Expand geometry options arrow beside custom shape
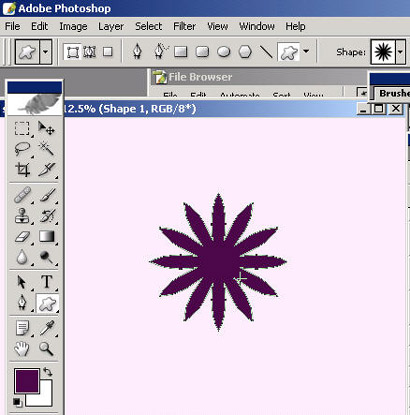The image size is (410, 415). pyautogui.click(x=306, y=51)
